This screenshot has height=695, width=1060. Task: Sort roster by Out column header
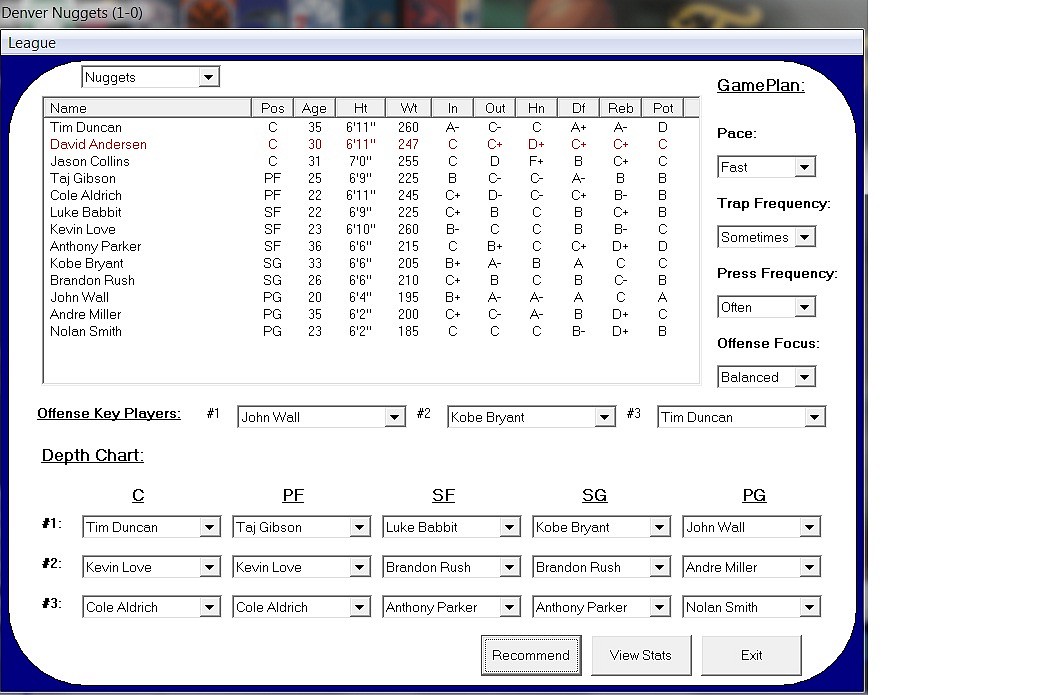[495, 108]
